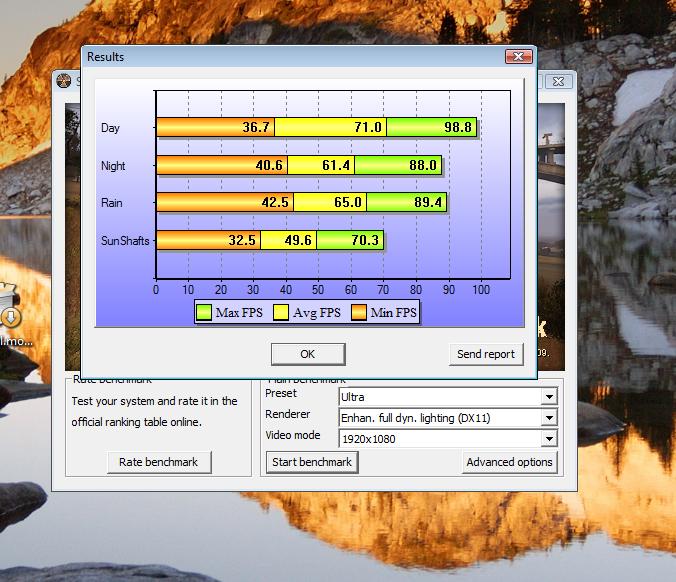Screen dimensions: 676x582
Task: Click the Rain max FPS value 89.4
Action: pos(428,202)
